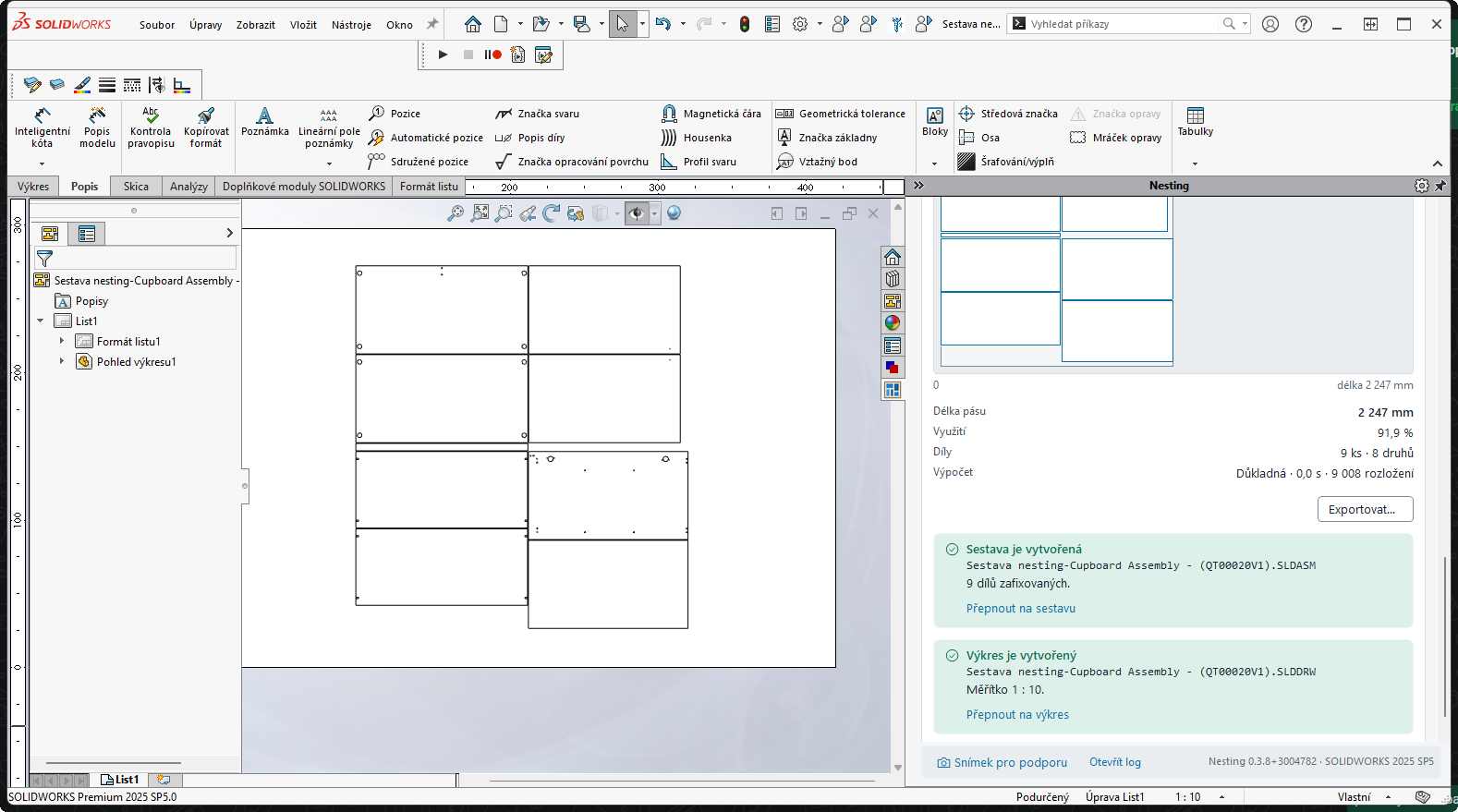This screenshot has height=812, width=1458.
Task: Select the List1 sheet tab
Action: [x=120, y=780]
